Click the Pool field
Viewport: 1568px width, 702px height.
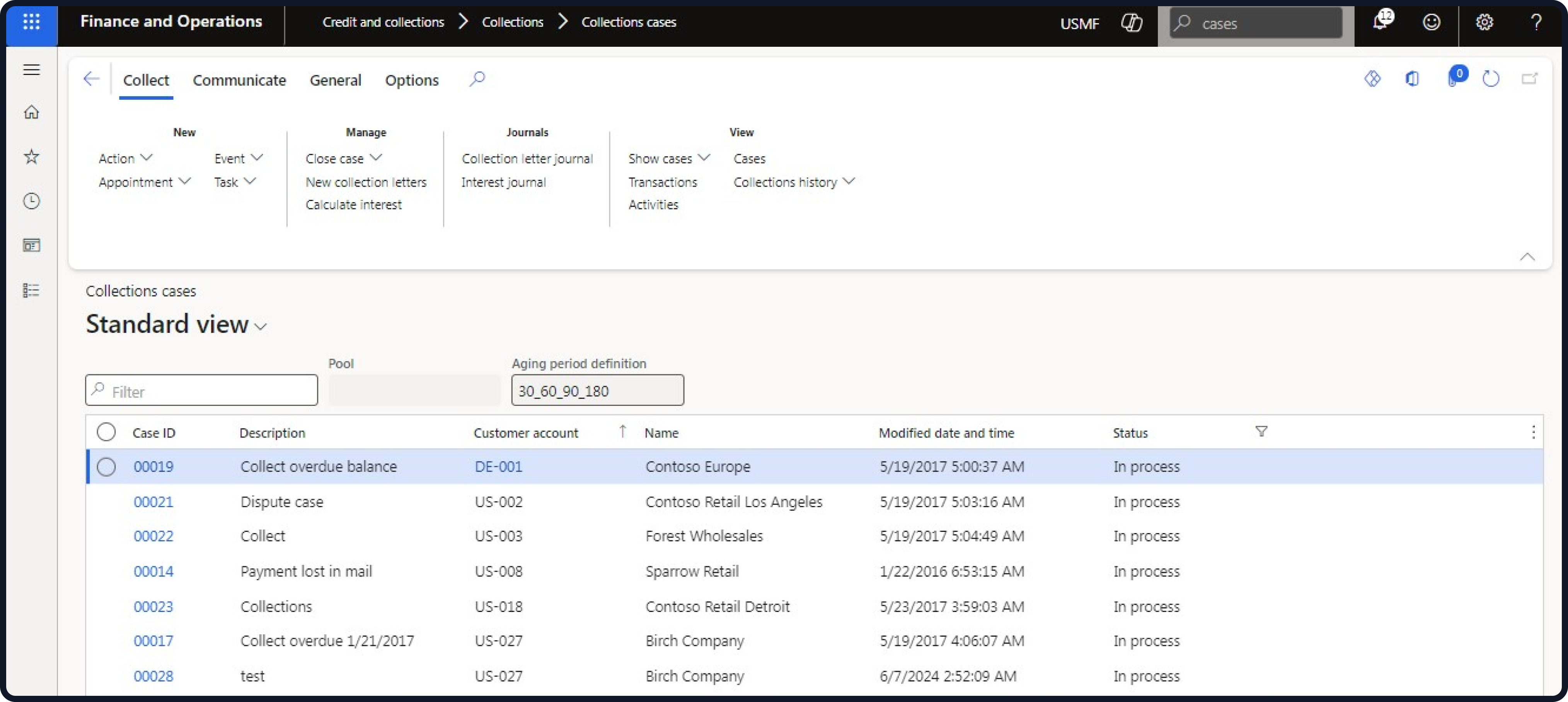pos(414,390)
